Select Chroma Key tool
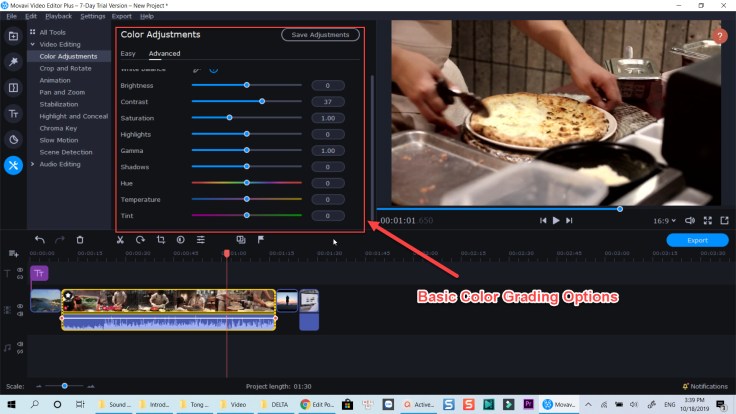Viewport: 736px width, 414px height. pos(58,128)
